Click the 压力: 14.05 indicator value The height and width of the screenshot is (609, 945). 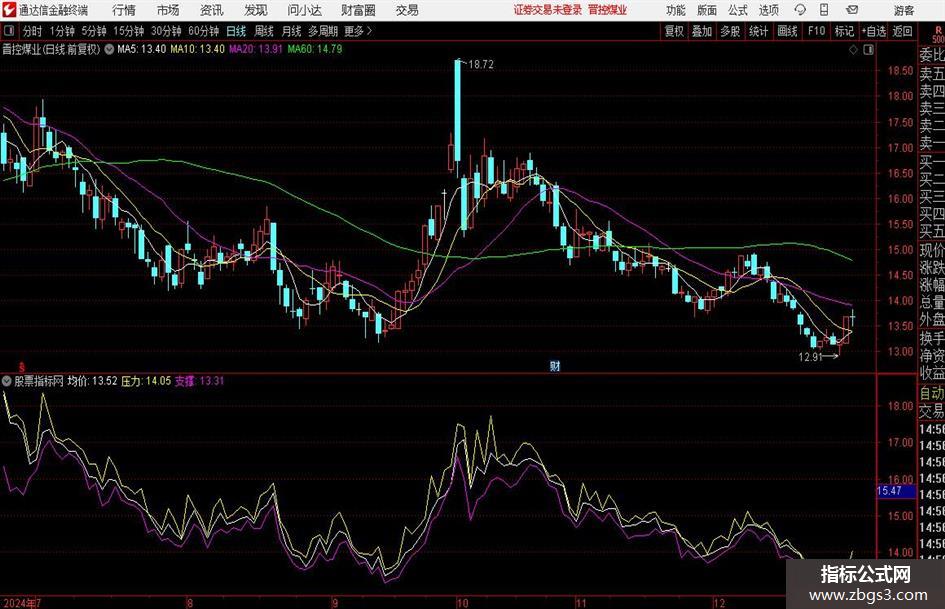(146, 381)
